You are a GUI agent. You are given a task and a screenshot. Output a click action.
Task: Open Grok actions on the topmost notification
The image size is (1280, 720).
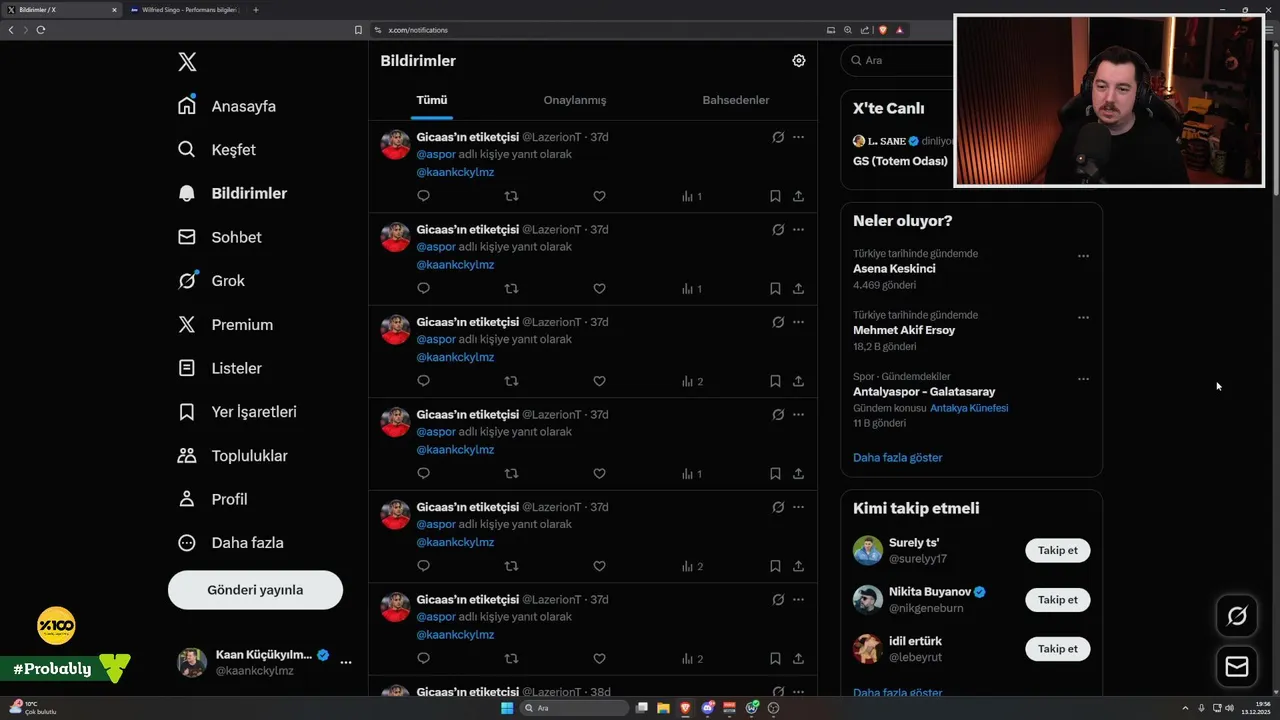(778, 137)
